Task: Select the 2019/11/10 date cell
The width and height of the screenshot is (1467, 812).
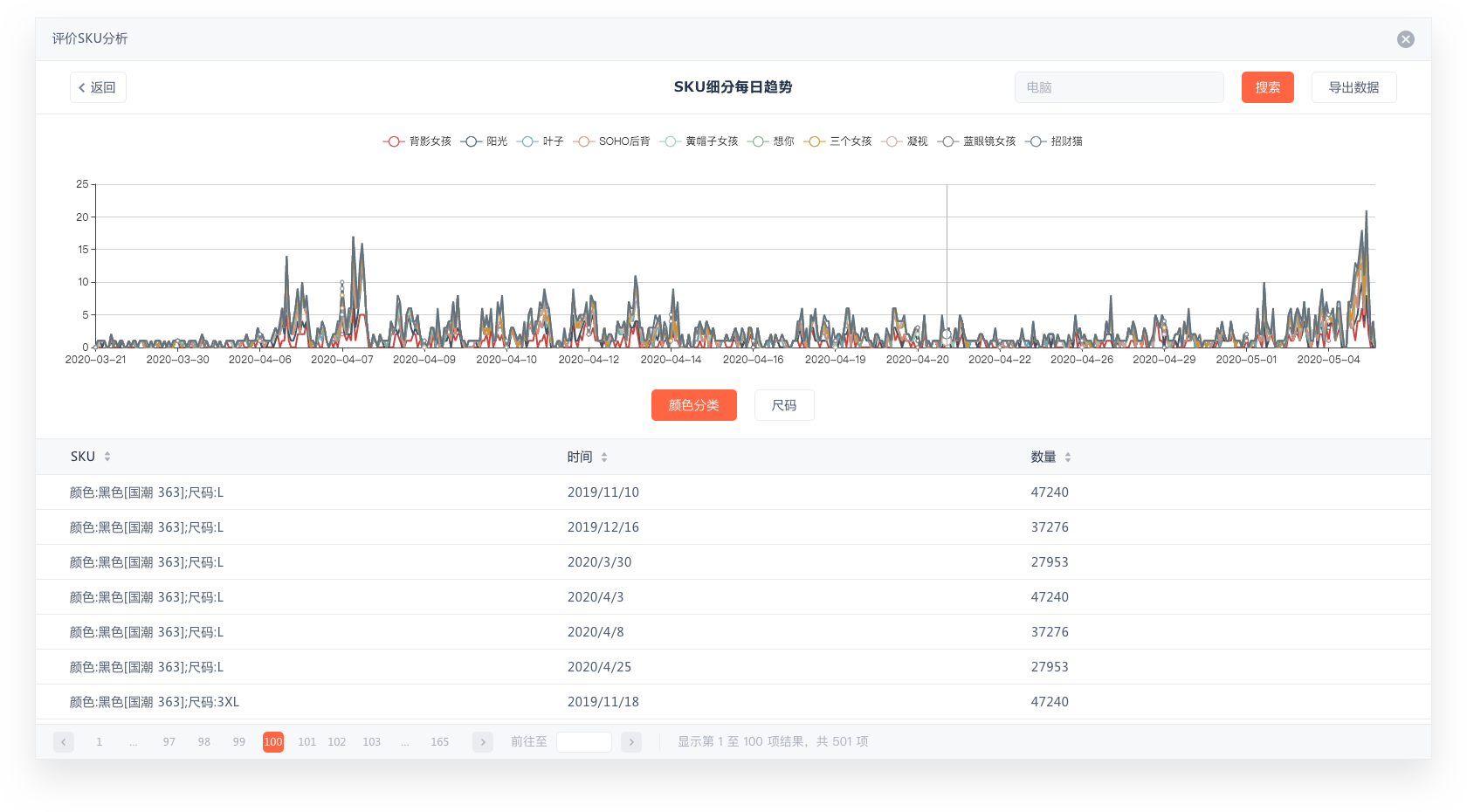Action: pyautogui.click(x=603, y=492)
